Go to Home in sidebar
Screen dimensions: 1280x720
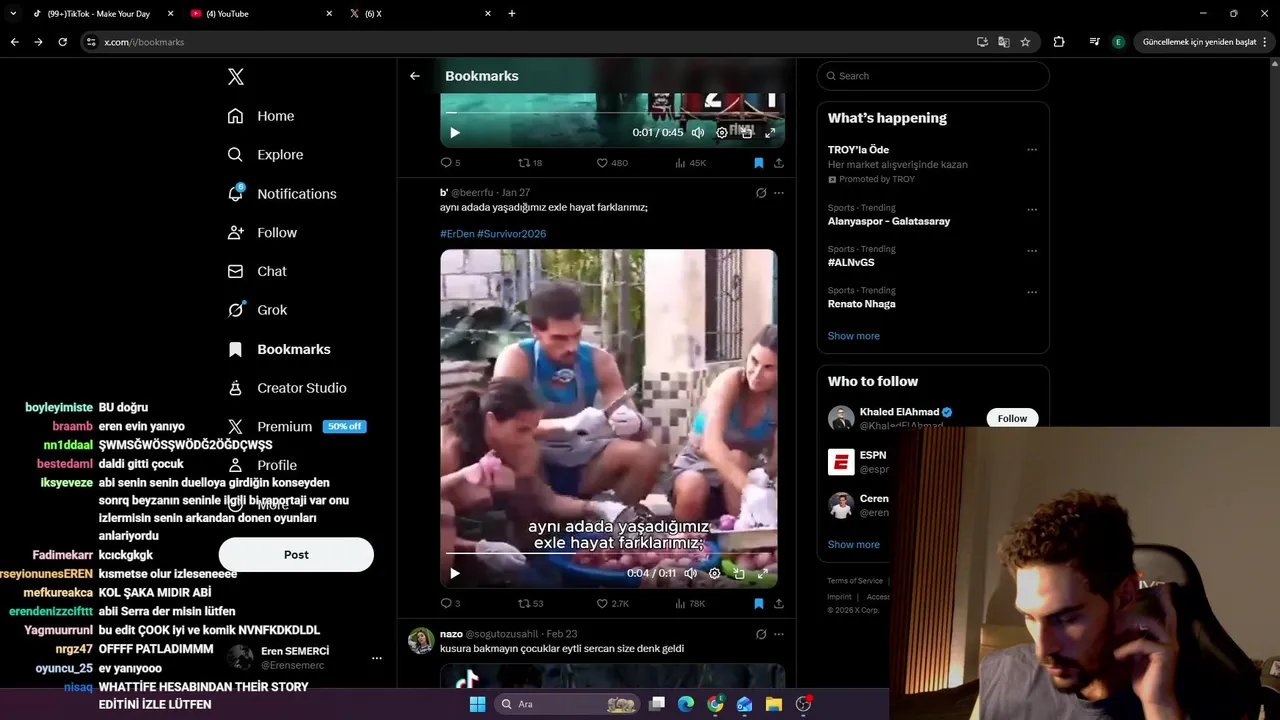(x=261, y=116)
